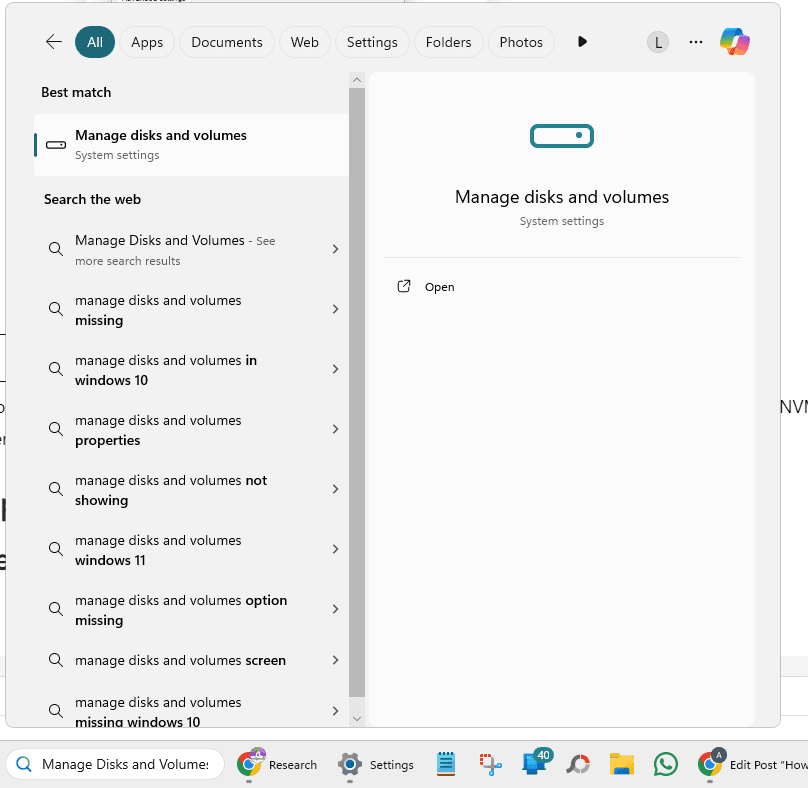Switch to the Folders filter tab
This screenshot has height=788, width=808.
[x=448, y=42]
